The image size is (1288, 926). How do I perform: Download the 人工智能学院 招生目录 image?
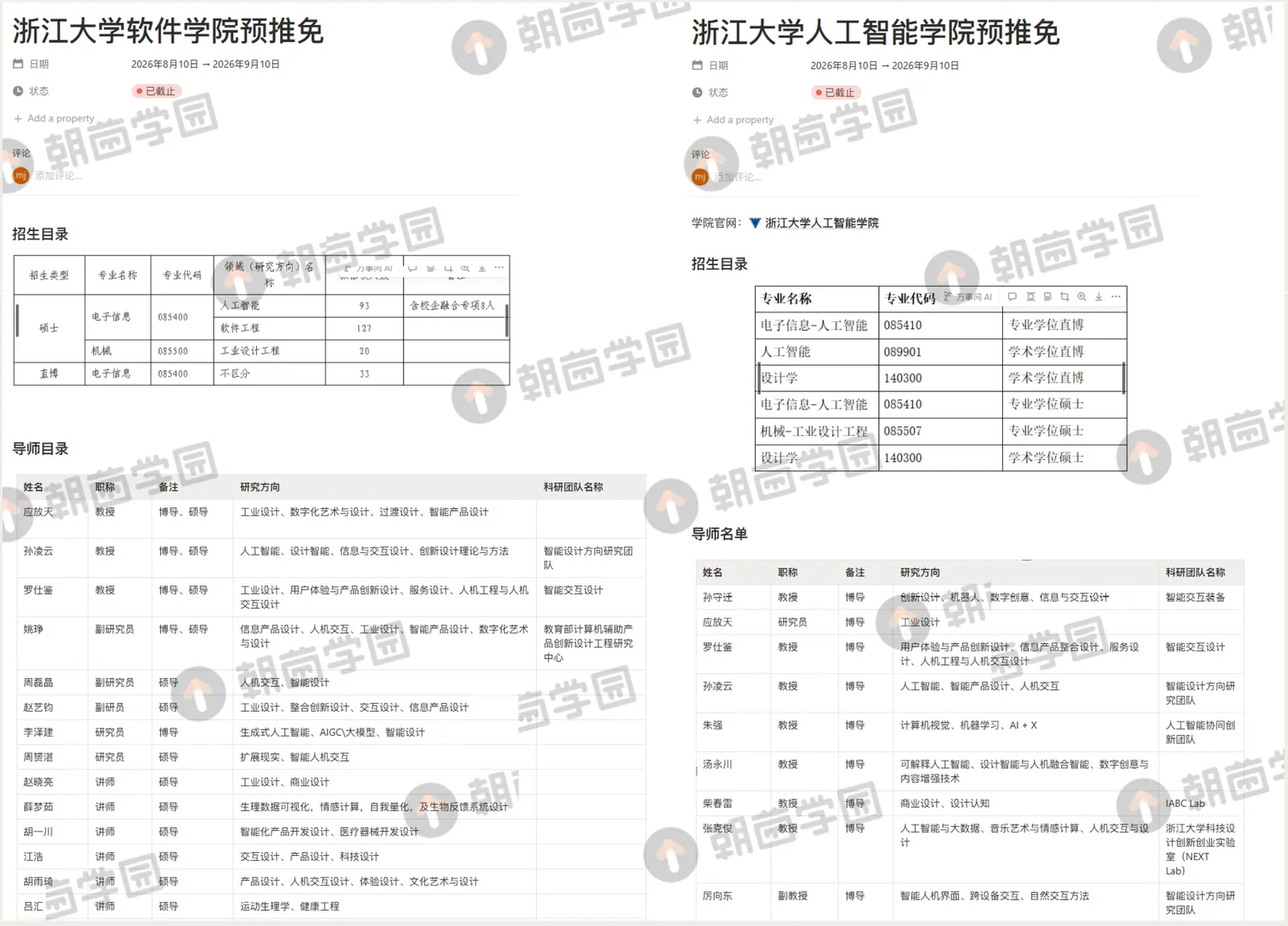click(1099, 297)
